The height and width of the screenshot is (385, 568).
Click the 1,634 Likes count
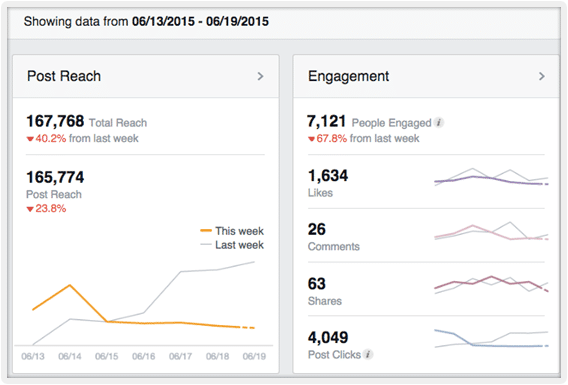click(x=328, y=176)
